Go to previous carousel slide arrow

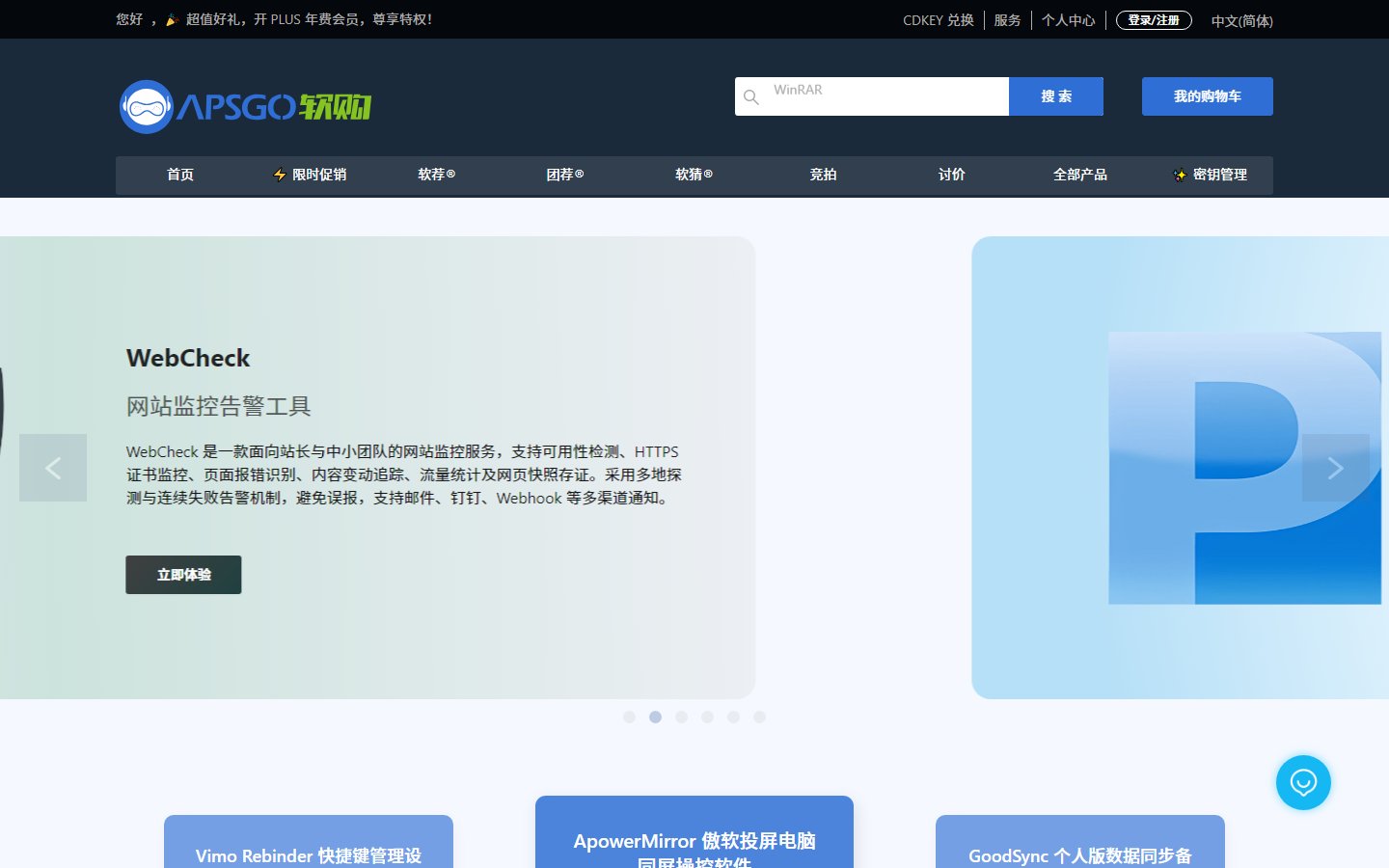tap(53, 468)
